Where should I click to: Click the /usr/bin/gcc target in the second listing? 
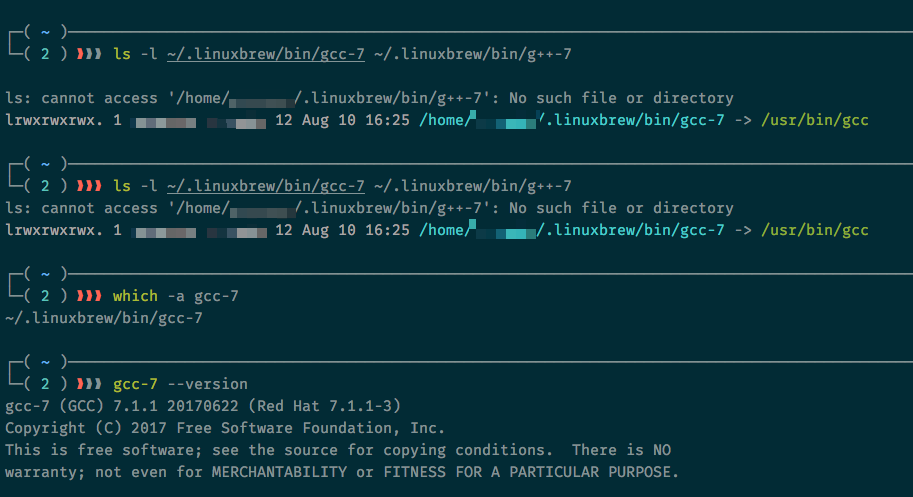pyautogui.click(x=815, y=230)
